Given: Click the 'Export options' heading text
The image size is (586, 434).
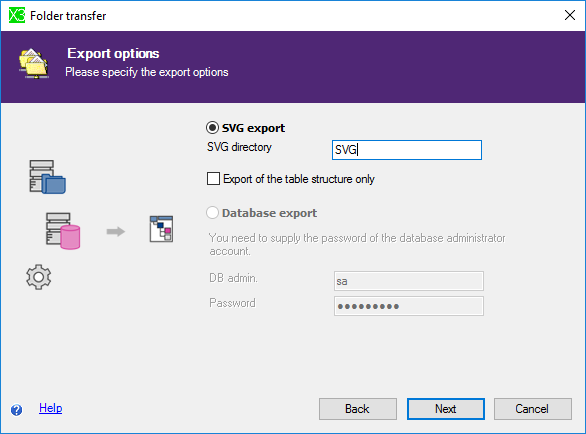Looking at the screenshot, I should 113,53.
